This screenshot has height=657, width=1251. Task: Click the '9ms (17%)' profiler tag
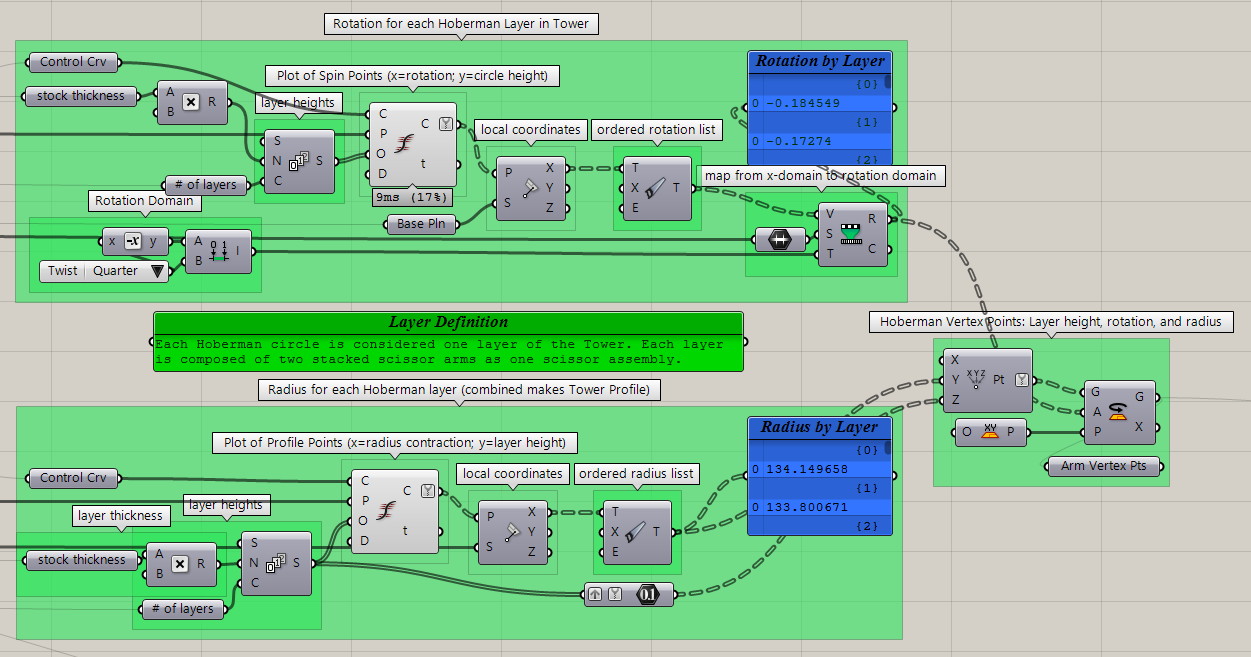(x=413, y=197)
